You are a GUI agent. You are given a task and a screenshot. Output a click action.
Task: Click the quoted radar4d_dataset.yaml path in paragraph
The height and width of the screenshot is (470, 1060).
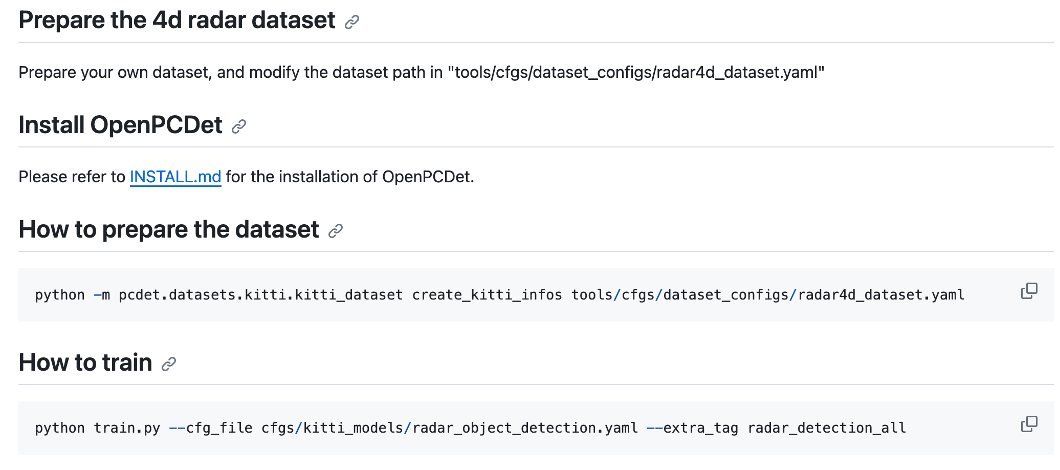[x=638, y=73]
